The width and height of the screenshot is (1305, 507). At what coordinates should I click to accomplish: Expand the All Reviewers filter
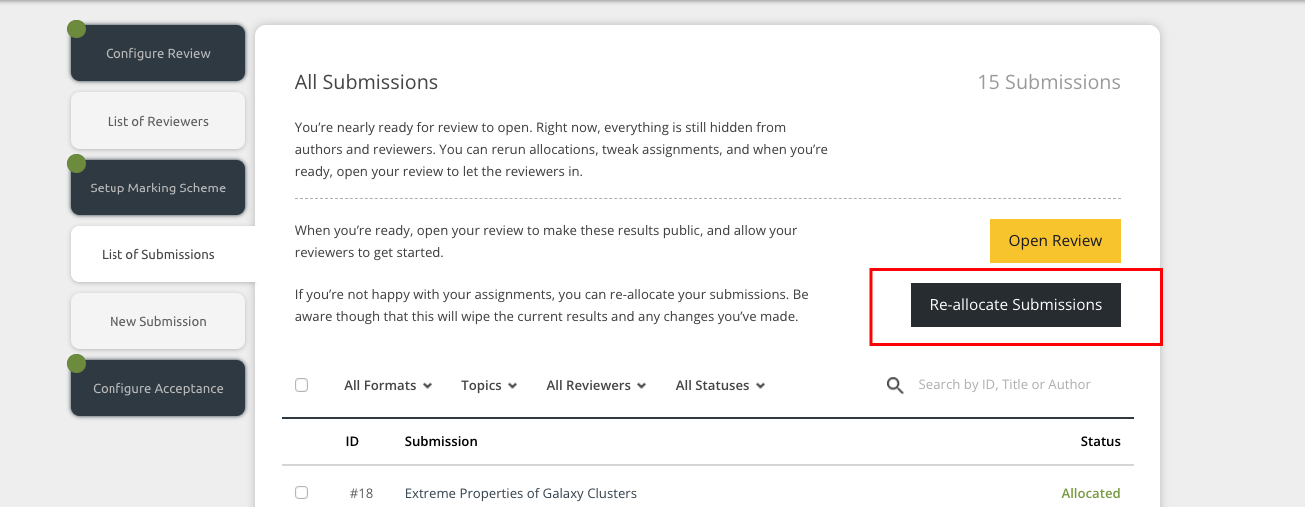point(595,385)
